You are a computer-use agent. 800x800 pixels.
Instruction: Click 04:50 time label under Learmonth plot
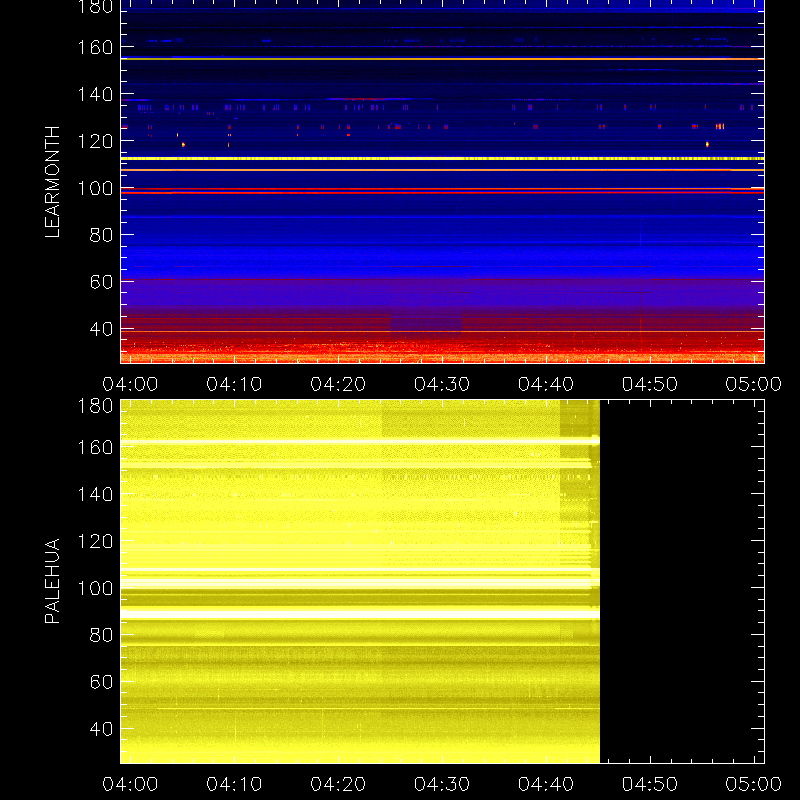[x=649, y=384]
